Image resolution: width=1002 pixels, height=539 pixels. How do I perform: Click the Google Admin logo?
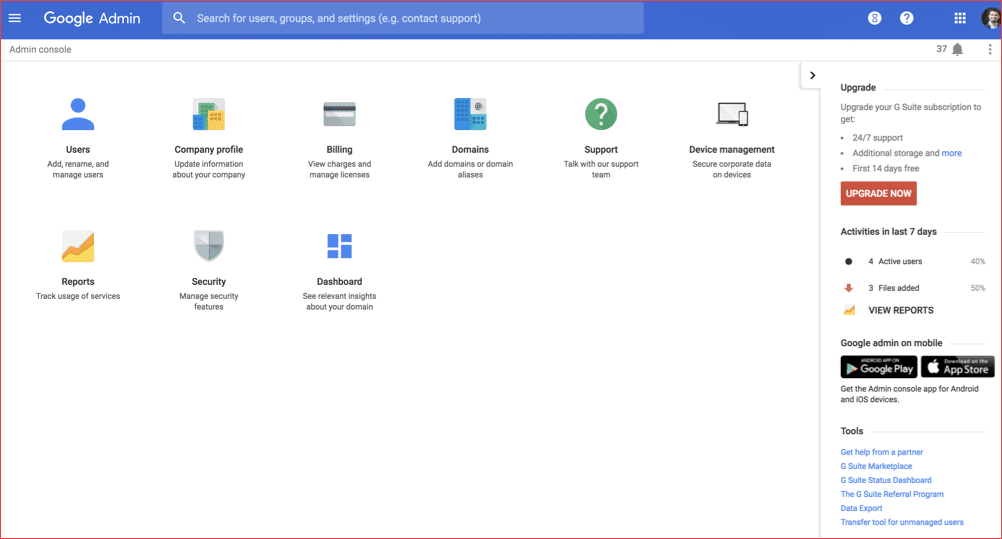tap(92, 19)
